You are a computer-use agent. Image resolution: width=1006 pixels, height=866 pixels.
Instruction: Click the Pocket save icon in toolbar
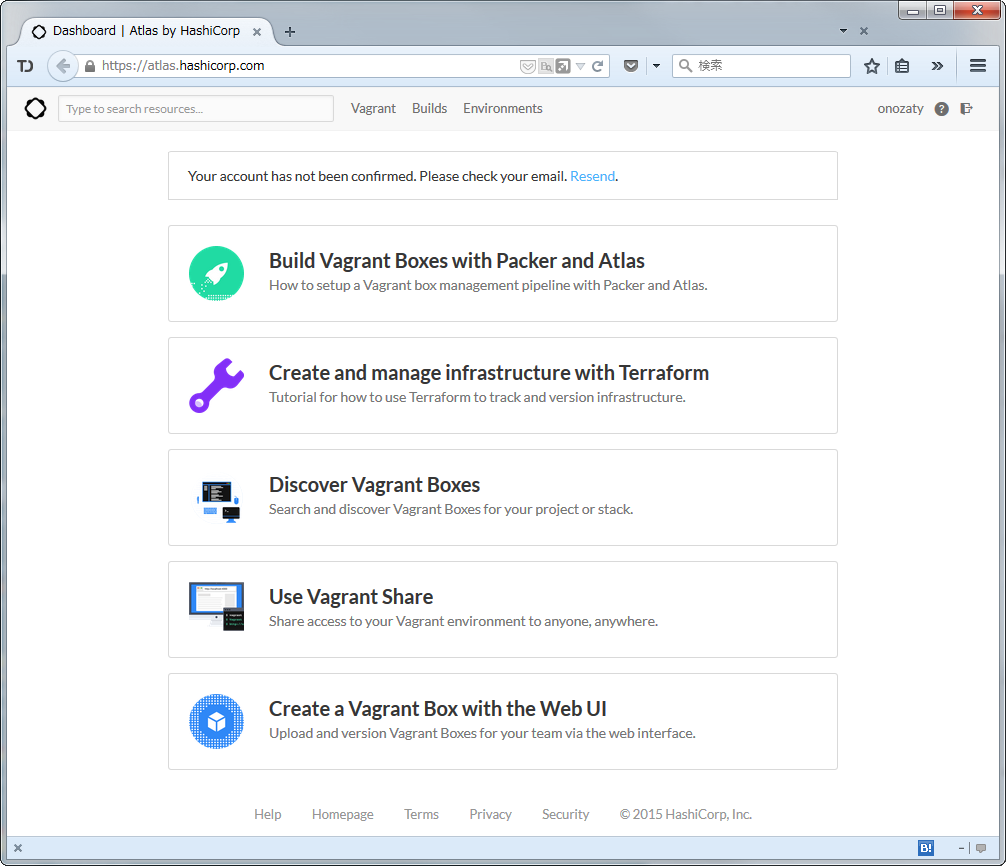[x=631, y=65]
